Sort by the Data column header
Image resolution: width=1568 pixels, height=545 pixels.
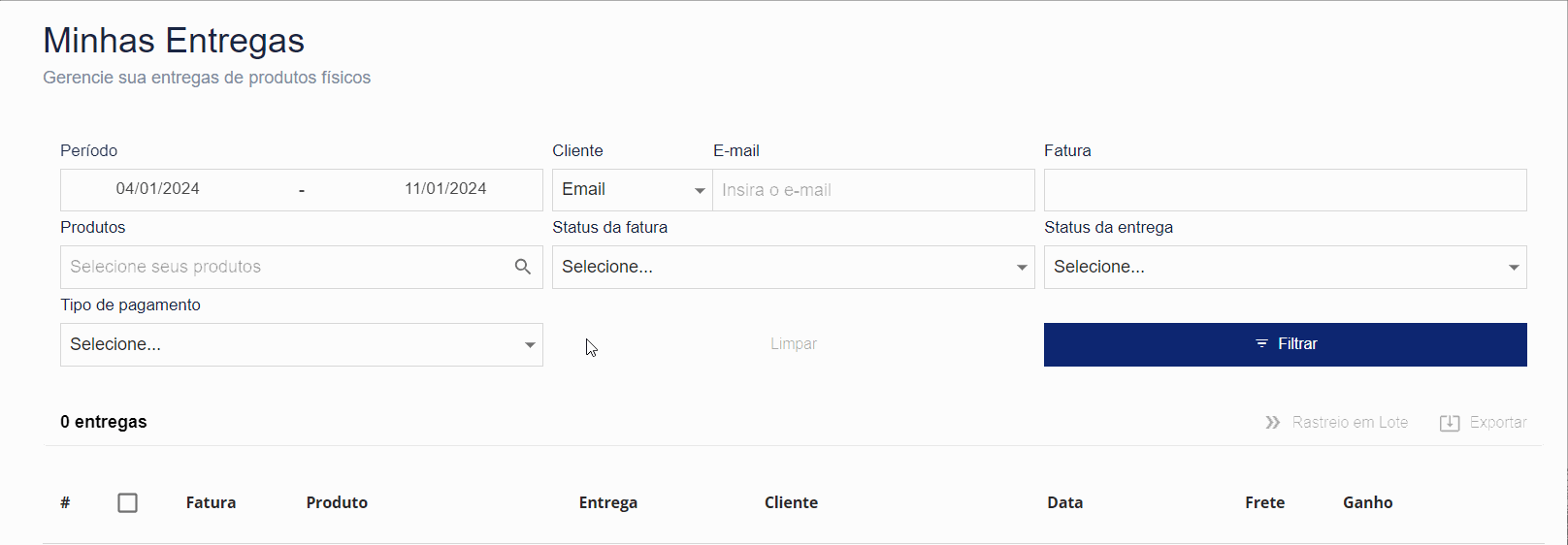(x=1064, y=502)
